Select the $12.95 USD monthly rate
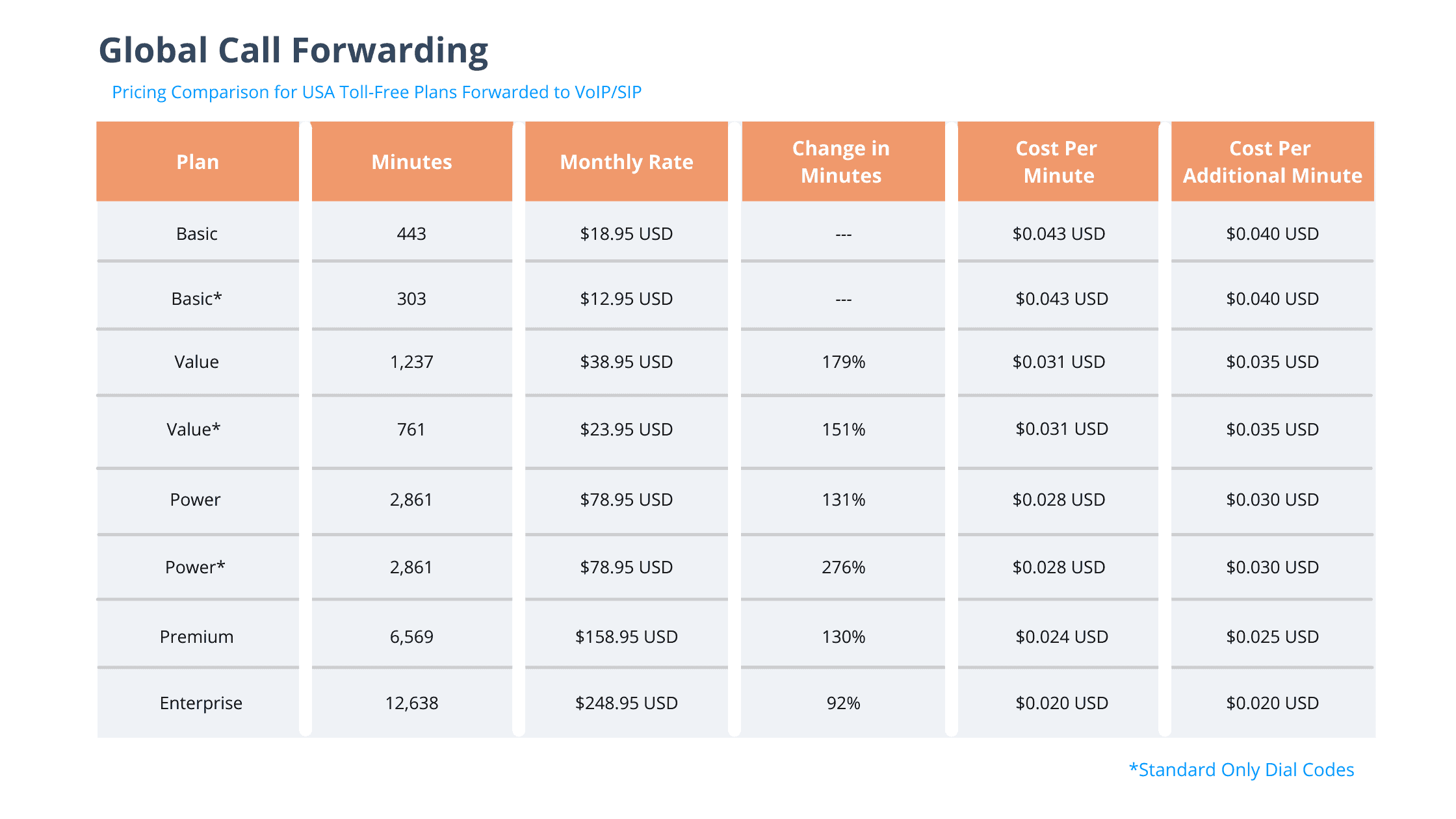The image size is (1456, 819). coord(626,299)
